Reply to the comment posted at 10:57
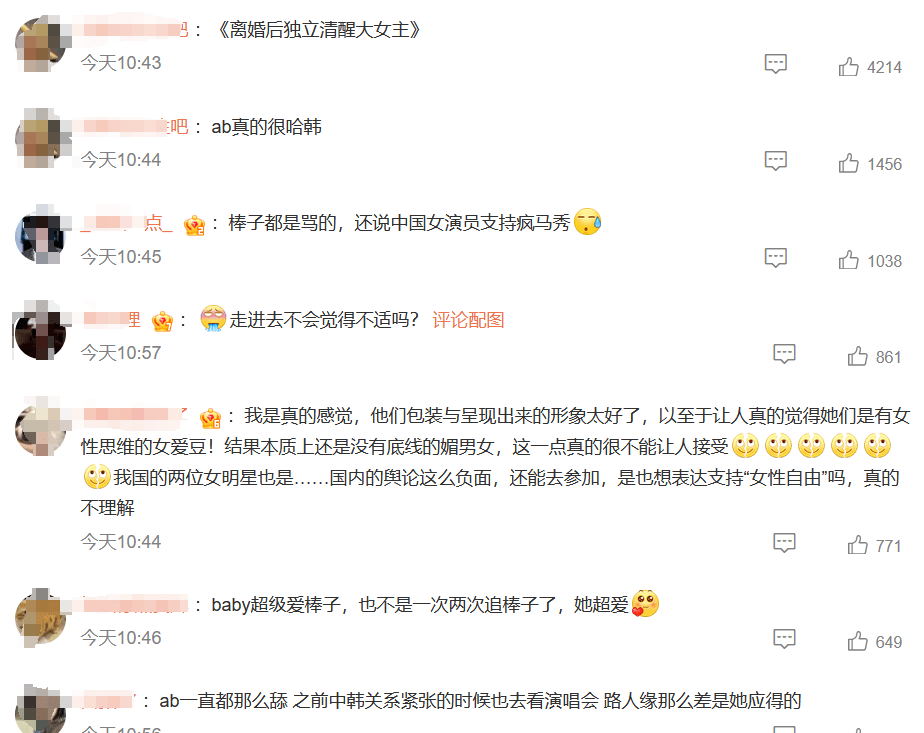The width and height of the screenshot is (924, 733). point(784,354)
